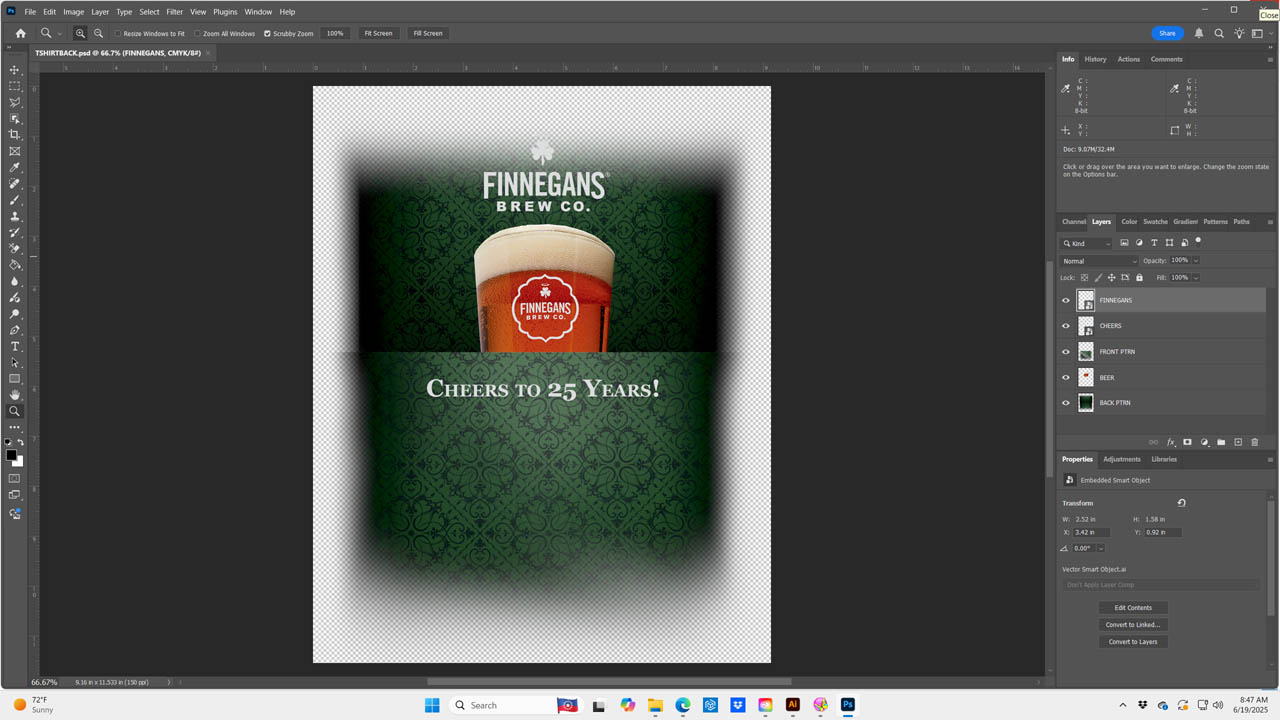This screenshot has width=1280, height=720.
Task: Select the Hand tool
Action: click(15, 395)
